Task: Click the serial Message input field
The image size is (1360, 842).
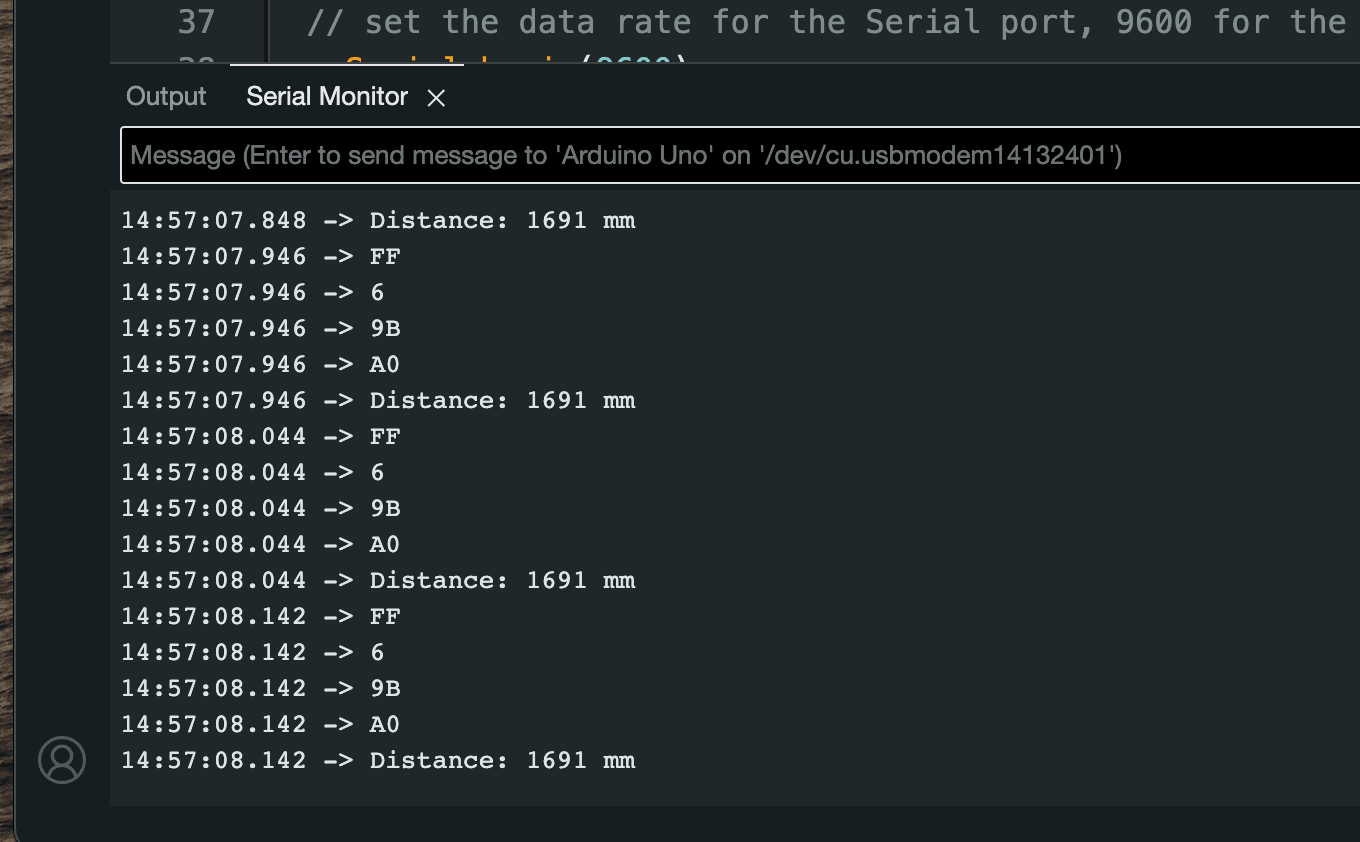Action: pos(740,156)
